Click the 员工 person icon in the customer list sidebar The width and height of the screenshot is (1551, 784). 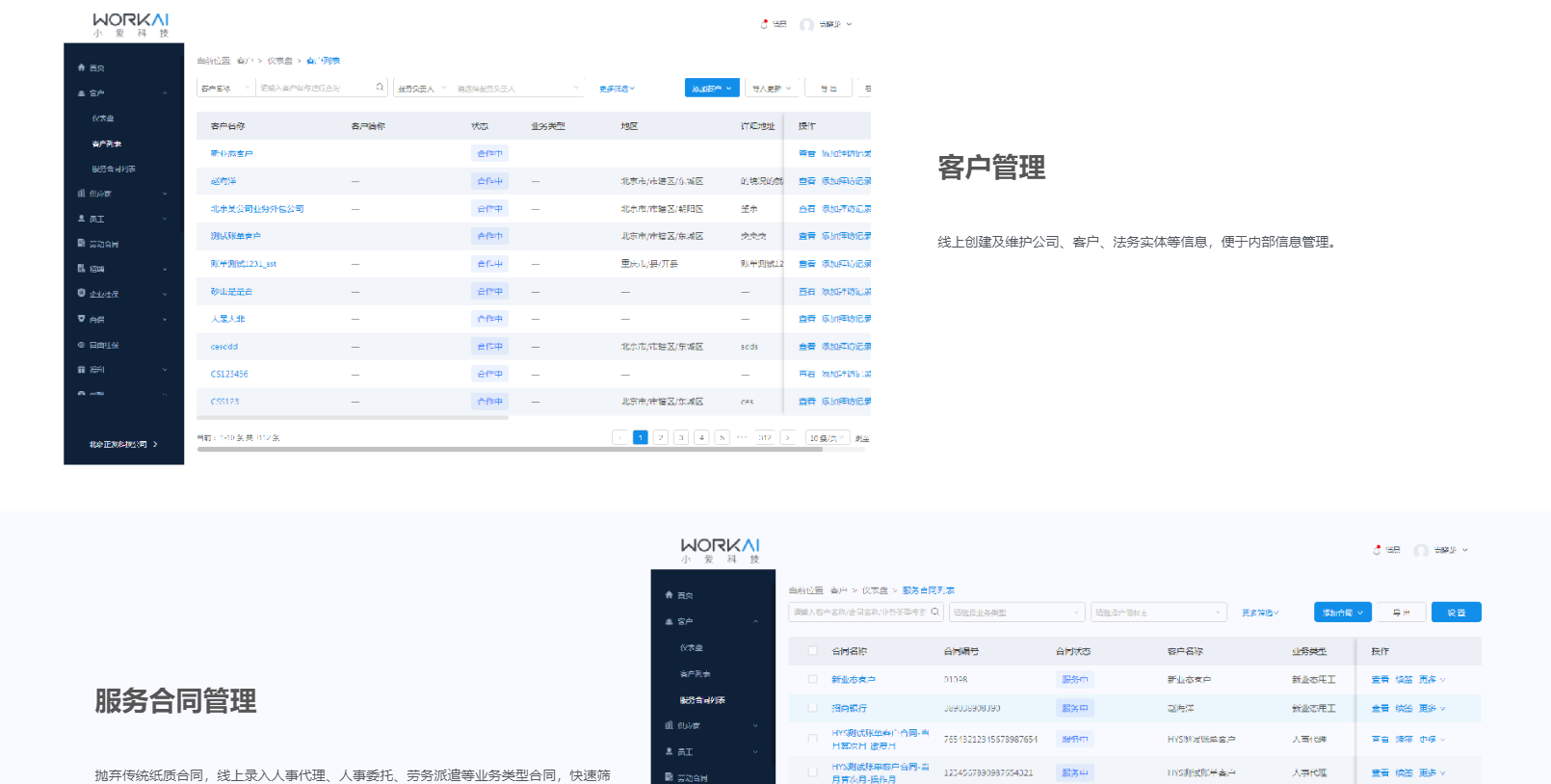click(81, 219)
